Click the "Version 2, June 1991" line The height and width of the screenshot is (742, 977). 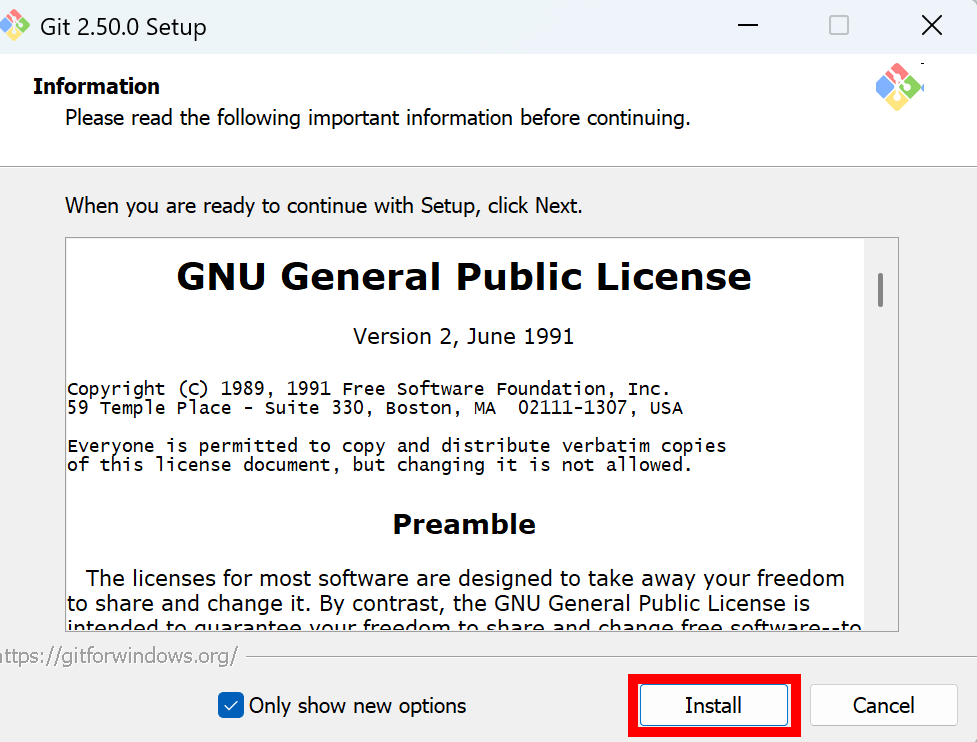coord(464,336)
